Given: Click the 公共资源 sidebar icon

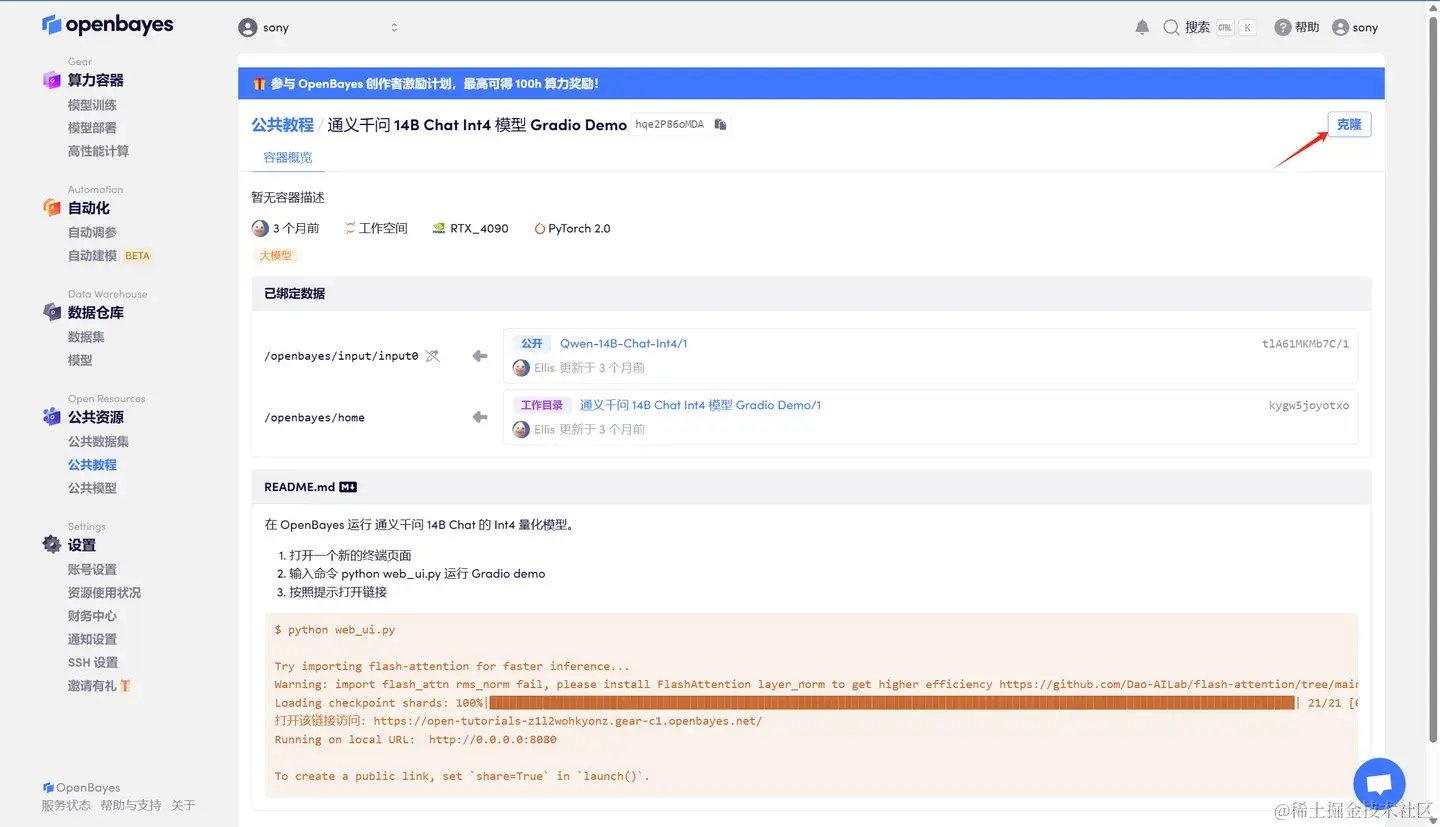Looking at the screenshot, I should click(x=52, y=417).
